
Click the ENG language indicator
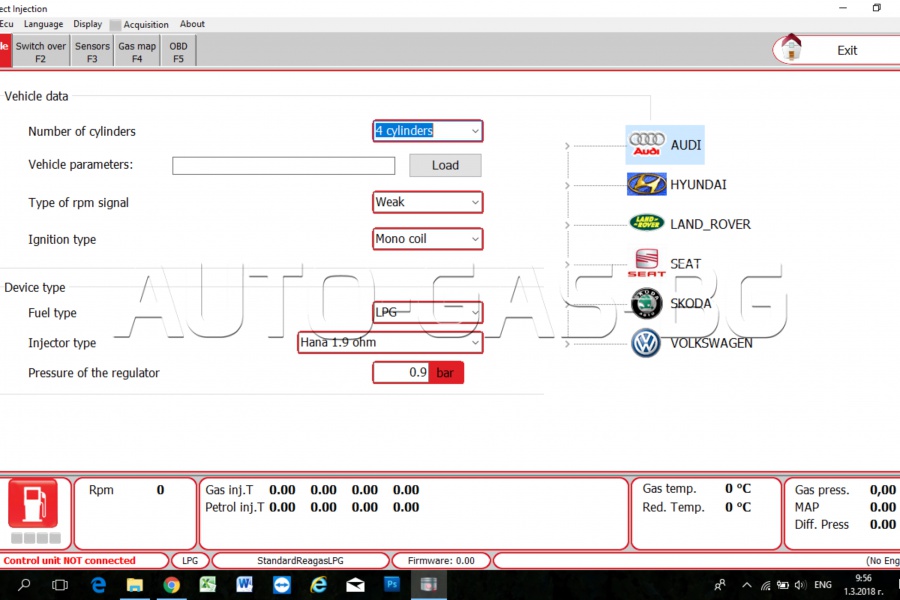pyautogui.click(x=823, y=585)
